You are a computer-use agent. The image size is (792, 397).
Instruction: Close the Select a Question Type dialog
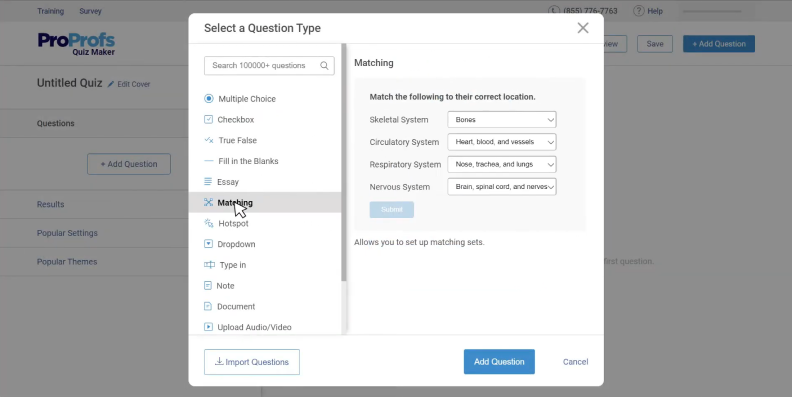point(583,28)
